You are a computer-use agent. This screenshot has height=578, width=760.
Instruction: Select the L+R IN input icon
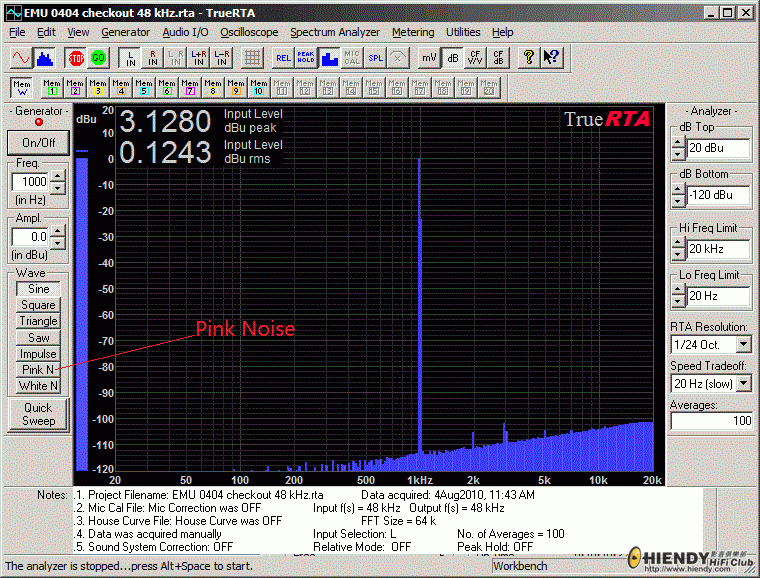click(199, 58)
